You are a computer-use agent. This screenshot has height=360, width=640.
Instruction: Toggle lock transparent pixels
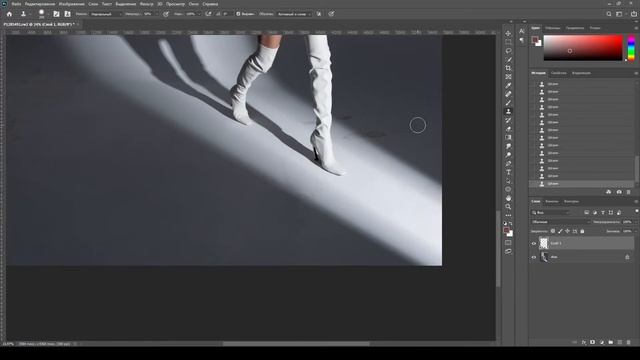tap(553, 231)
